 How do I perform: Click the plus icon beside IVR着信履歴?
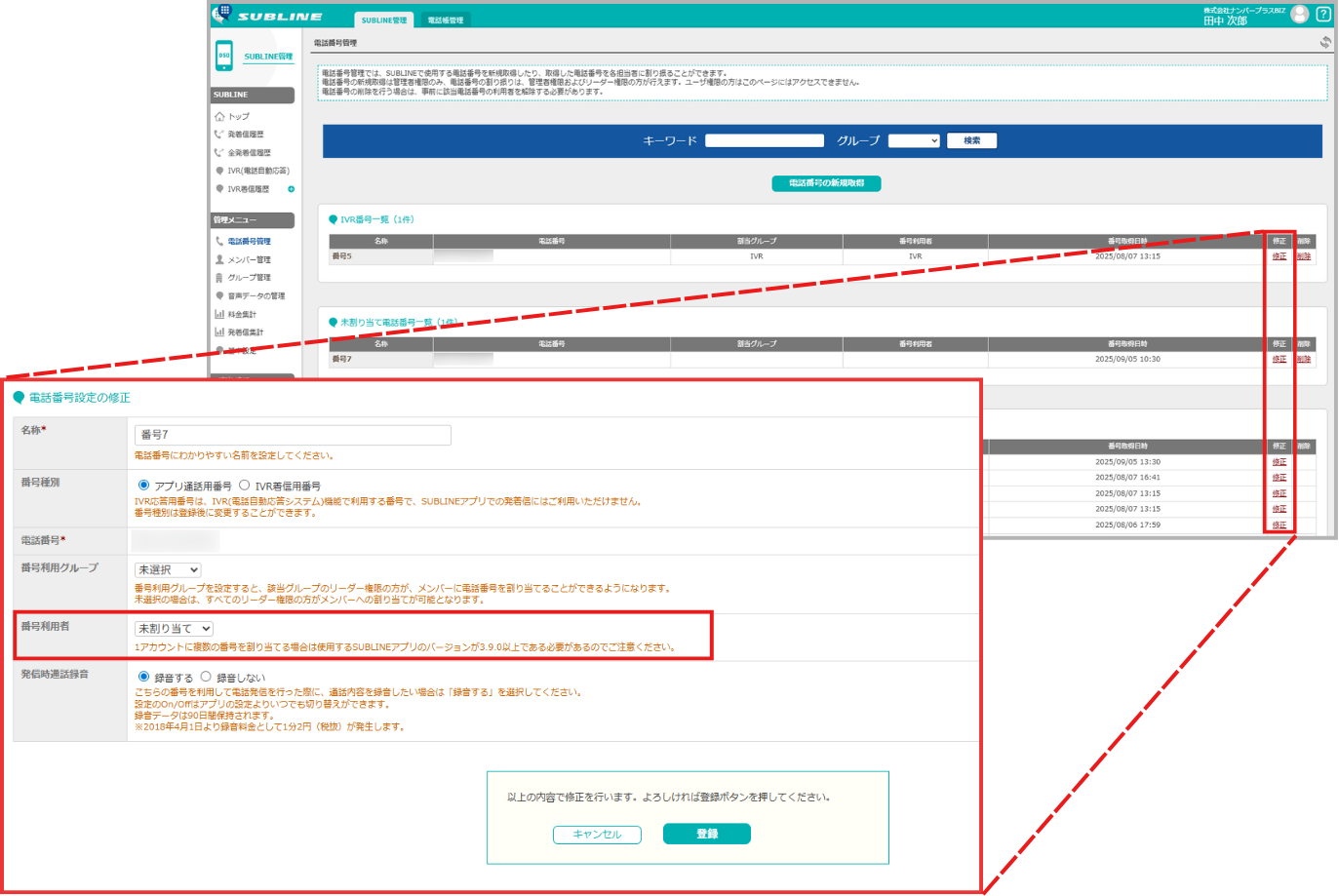291,189
